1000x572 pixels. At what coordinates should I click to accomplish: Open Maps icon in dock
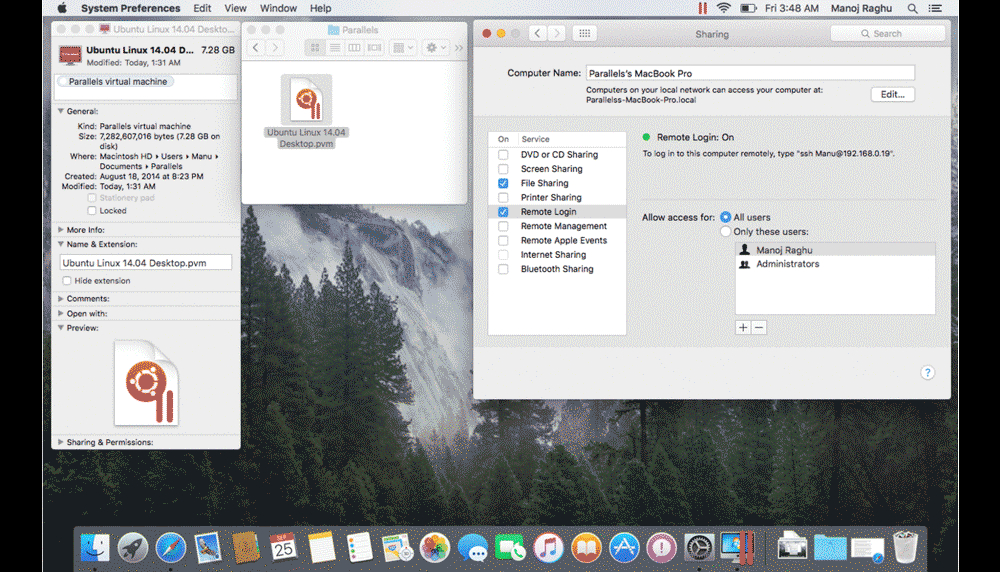397,547
